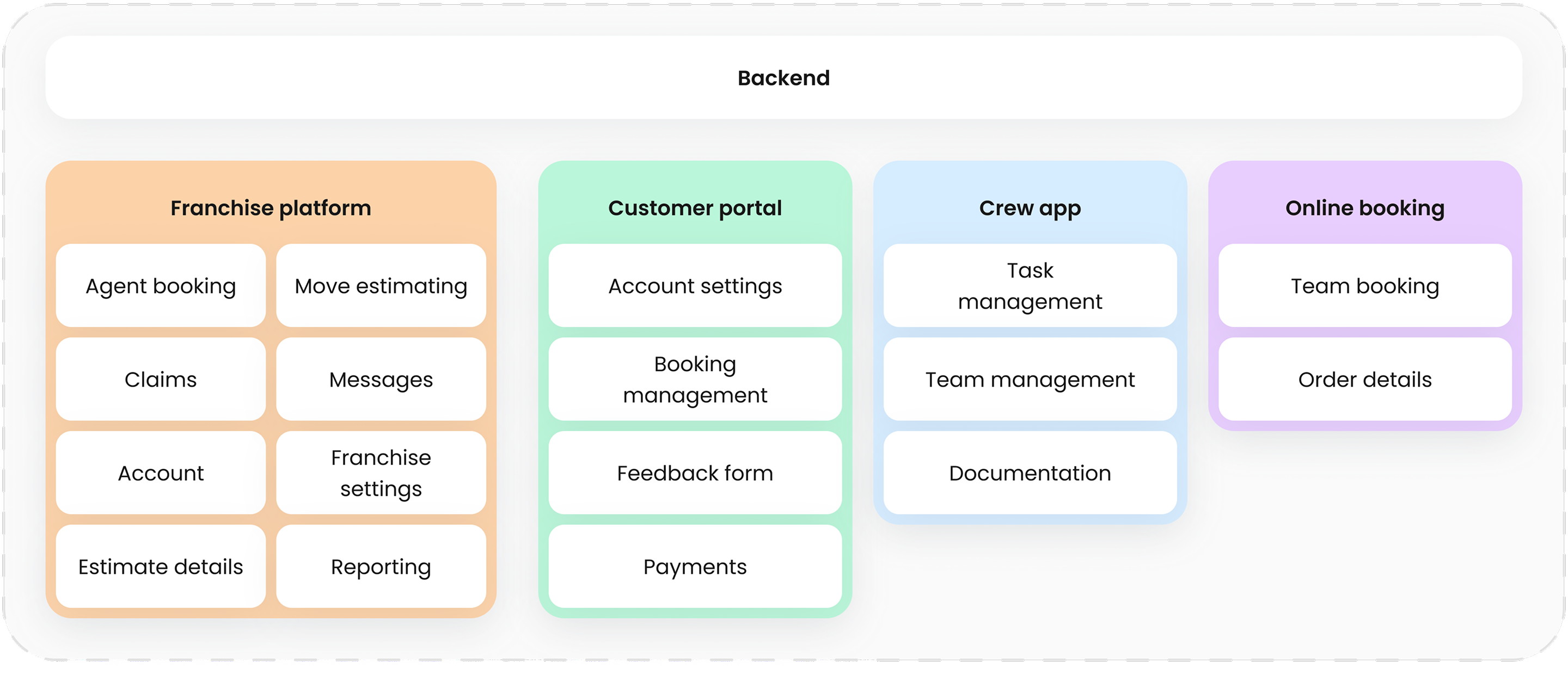This screenshot has height=674, width=1568.
Task: Open the Agent booking card
Action: [161, 286]
